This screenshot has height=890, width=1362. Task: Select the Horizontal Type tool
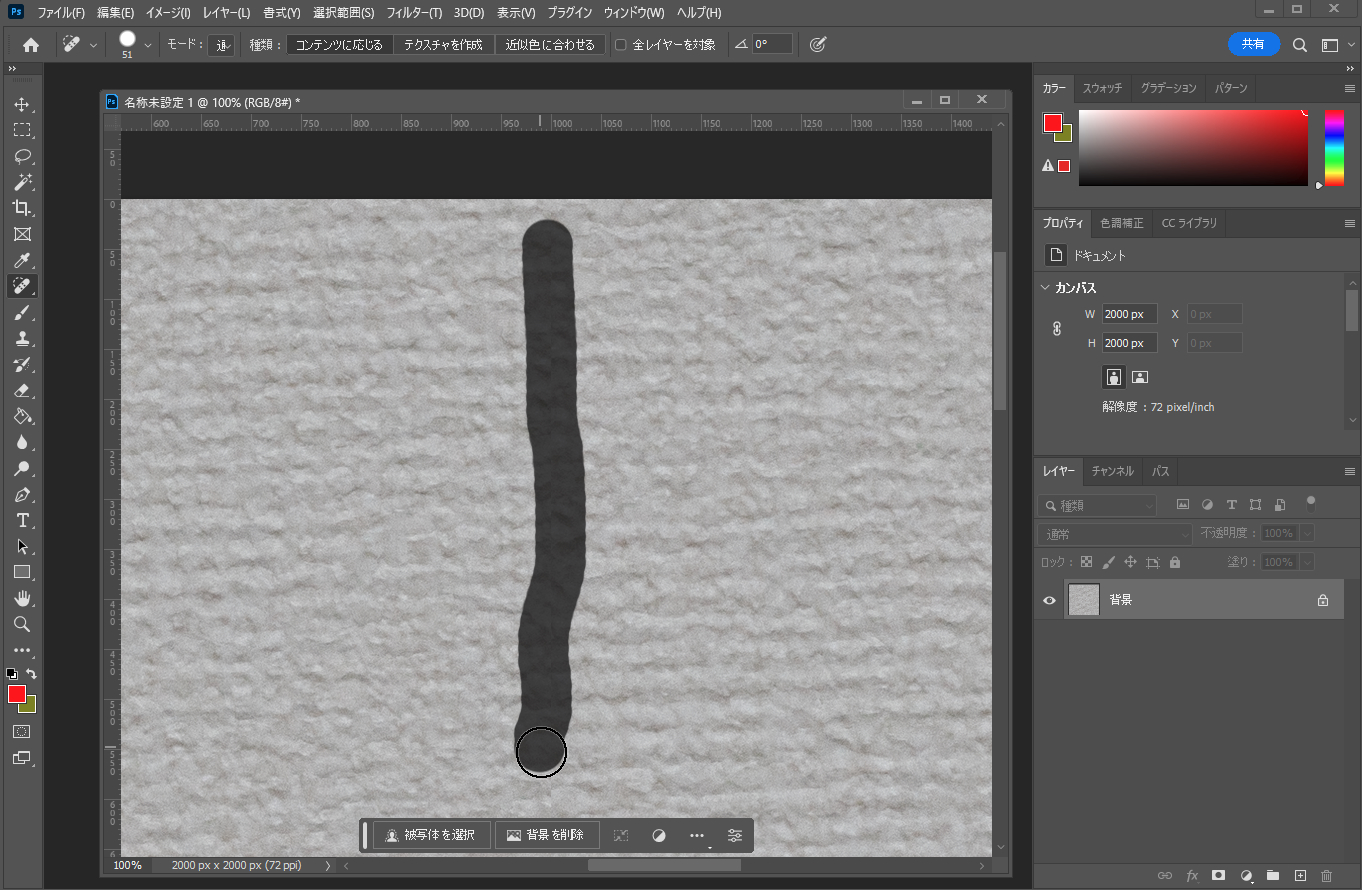tap(22, 520)
